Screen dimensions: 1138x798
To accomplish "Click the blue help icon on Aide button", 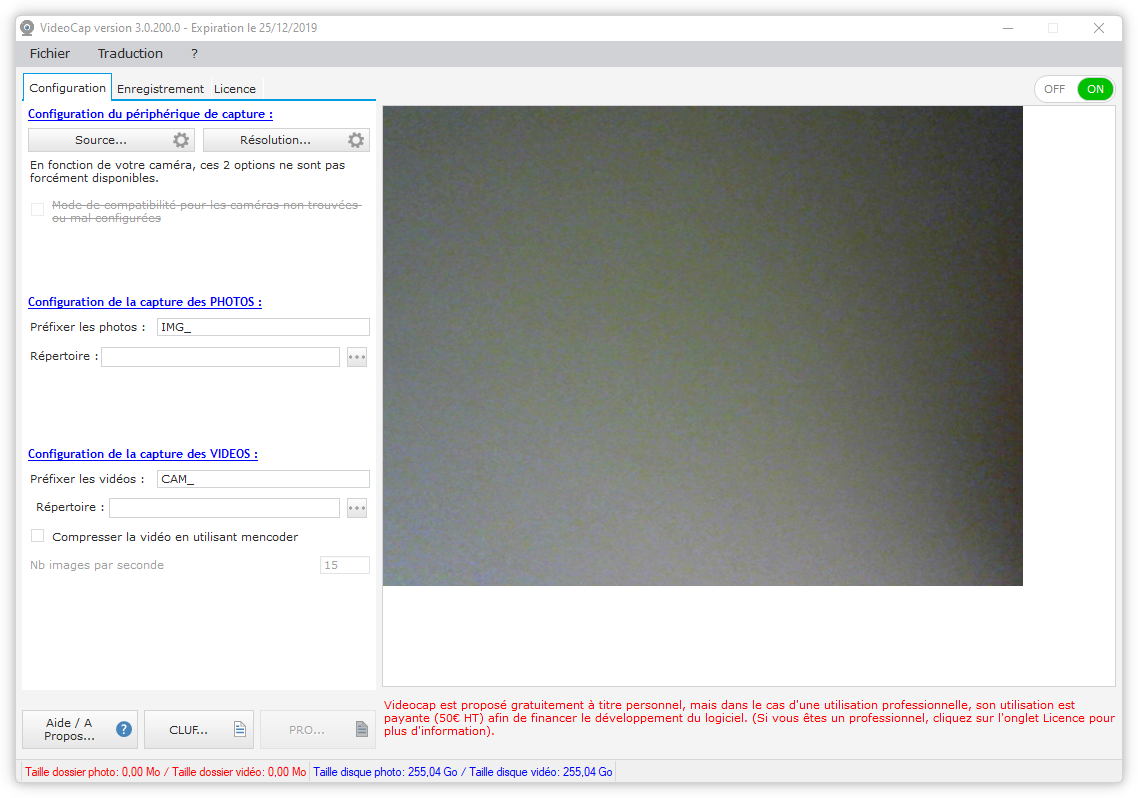I will [124, 729].
